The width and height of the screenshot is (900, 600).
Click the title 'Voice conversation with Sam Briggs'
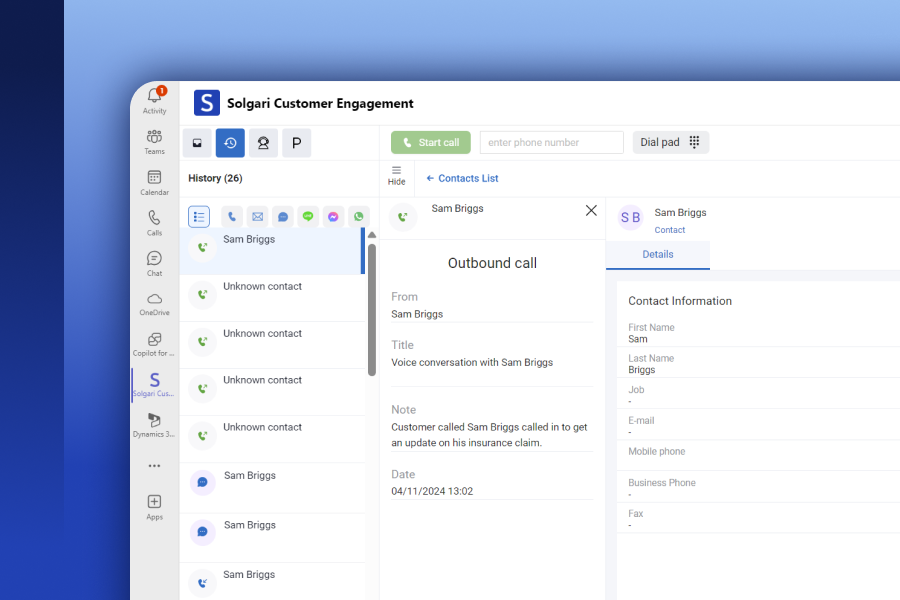pos(472,362)
